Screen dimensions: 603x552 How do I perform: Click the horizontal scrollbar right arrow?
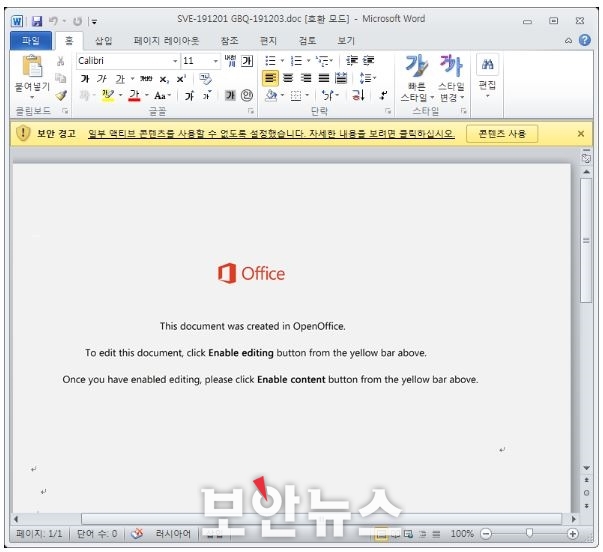click(574, 519)
